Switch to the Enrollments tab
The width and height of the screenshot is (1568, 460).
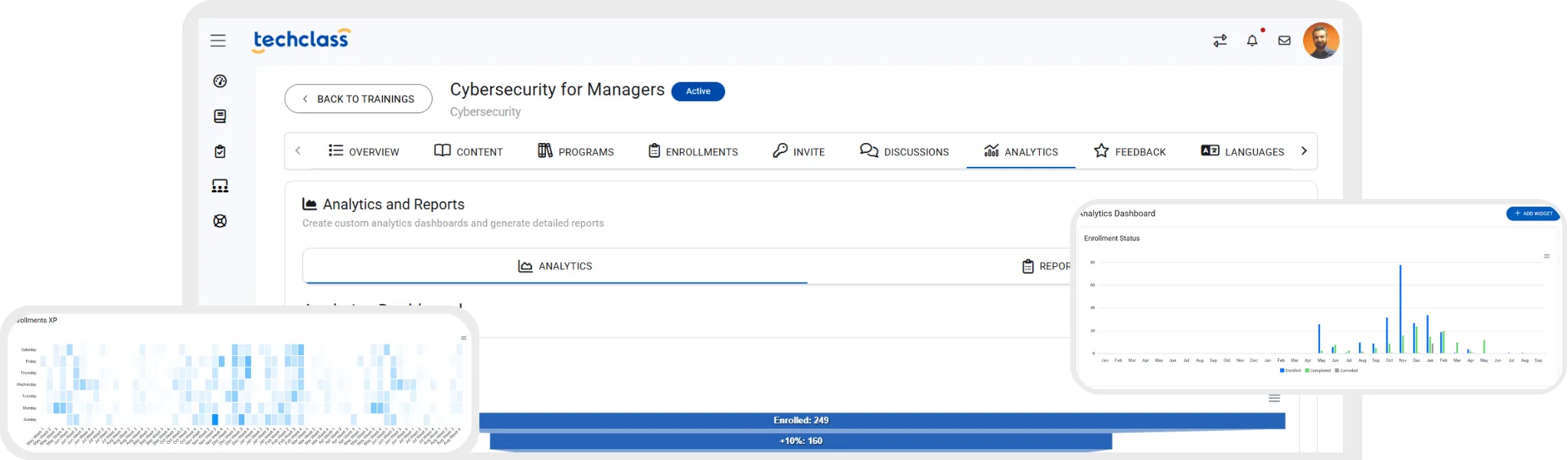coord(693,152)
